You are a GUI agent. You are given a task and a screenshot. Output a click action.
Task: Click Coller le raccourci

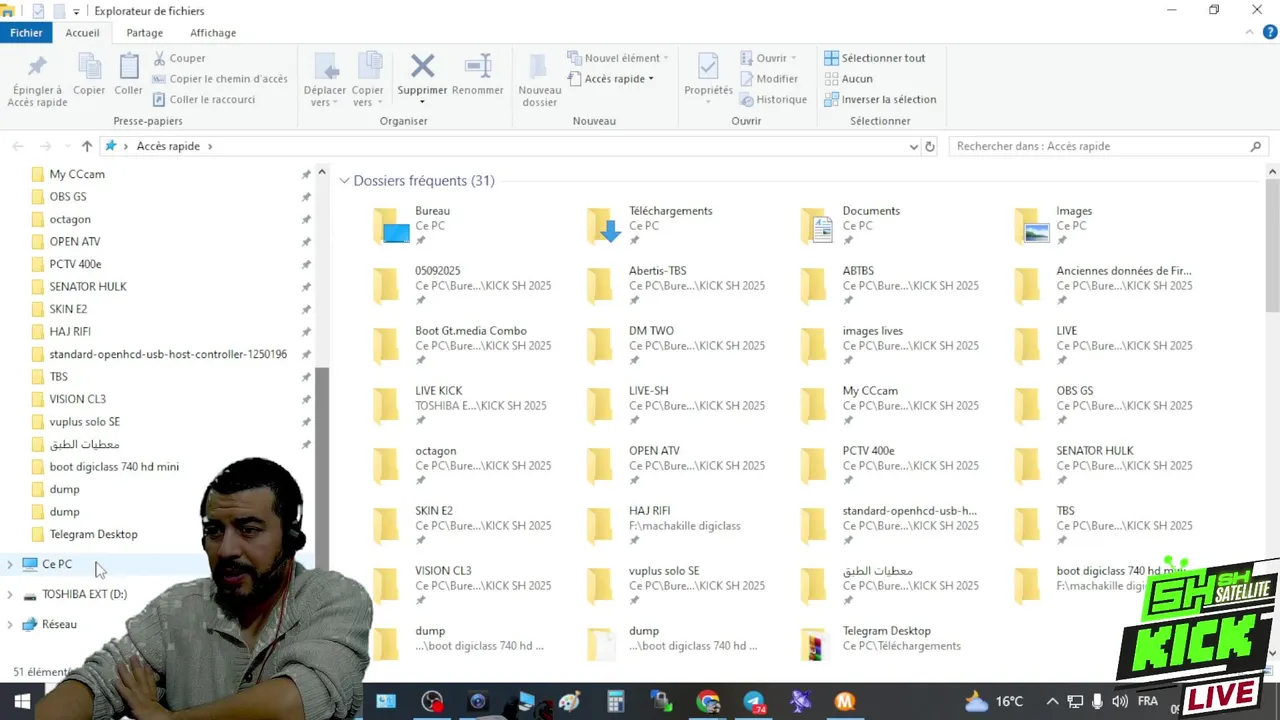click(204, 99)
